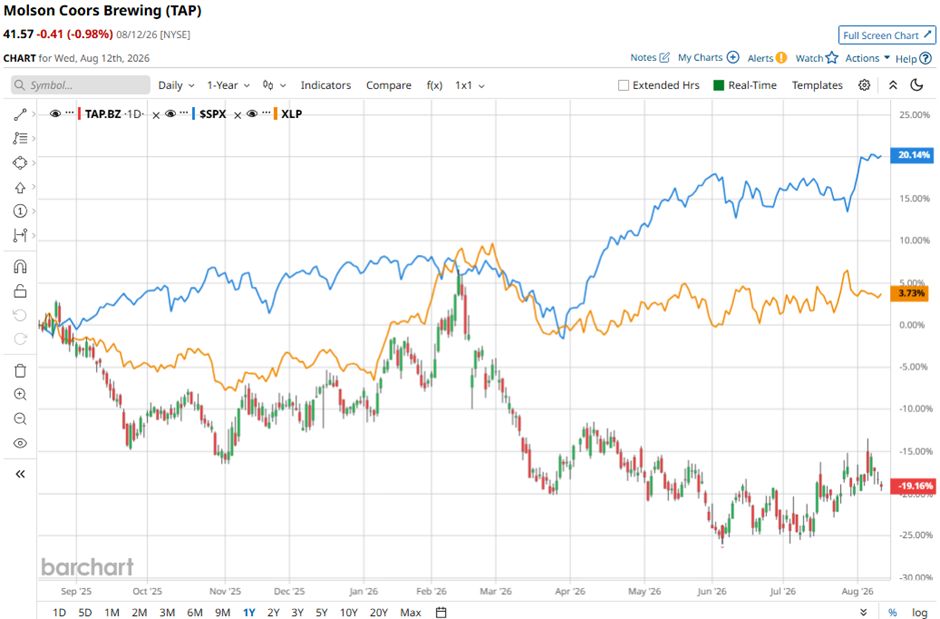The height and width of the screenshot is (619, 940).
Task: Open the 1x1 grid layout dropdown
Action: tap(470, 85)
